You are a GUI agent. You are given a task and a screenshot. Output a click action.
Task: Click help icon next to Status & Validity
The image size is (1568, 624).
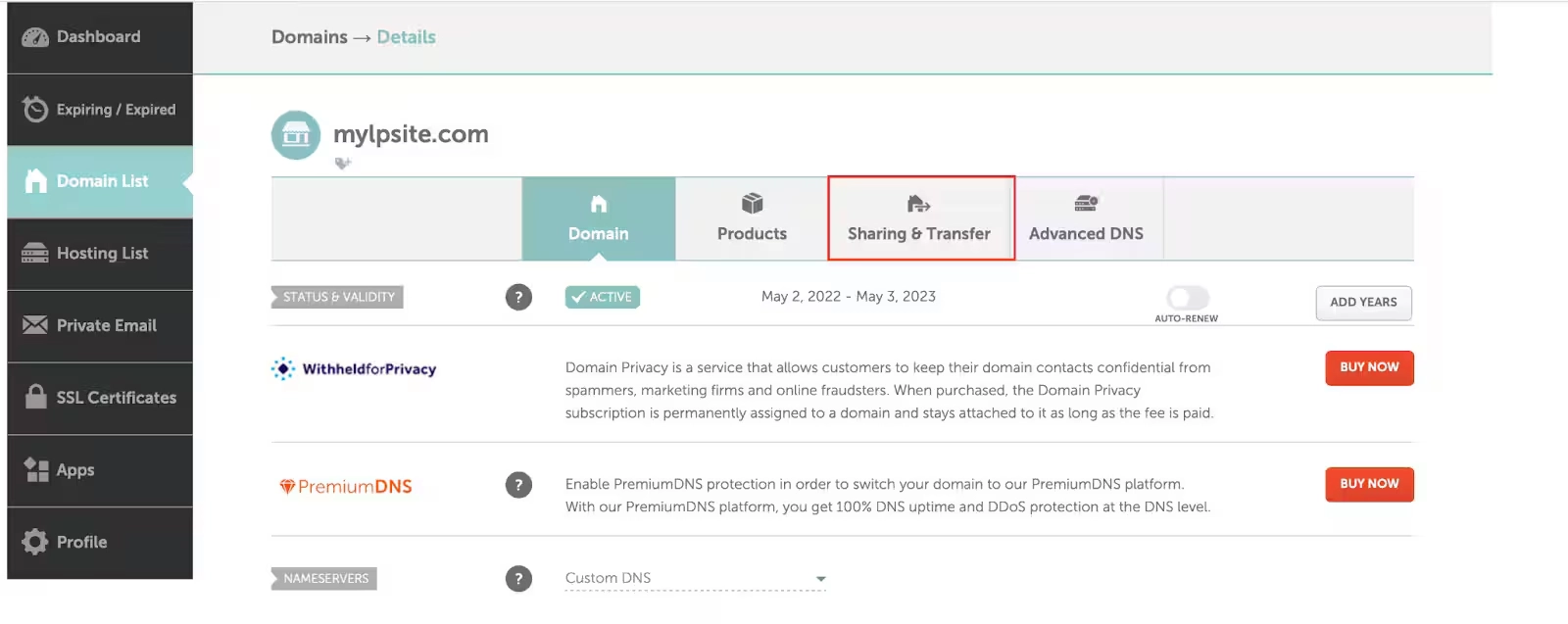click(x=518, y=297)
